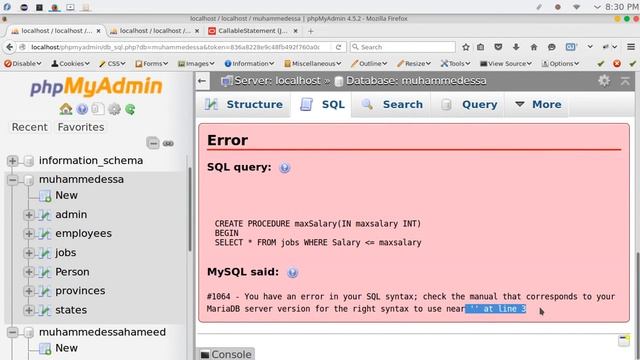Bookmark this page with the star icon

pyautogui.click(x=466, y=47)
